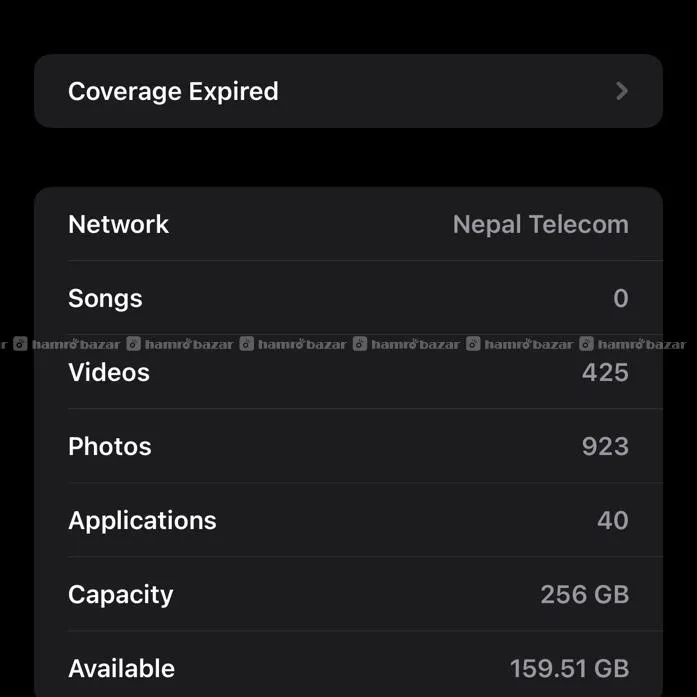Click the rightmost hamrobazar camera watermark icon
697x697 pixels.
point(586,344)
